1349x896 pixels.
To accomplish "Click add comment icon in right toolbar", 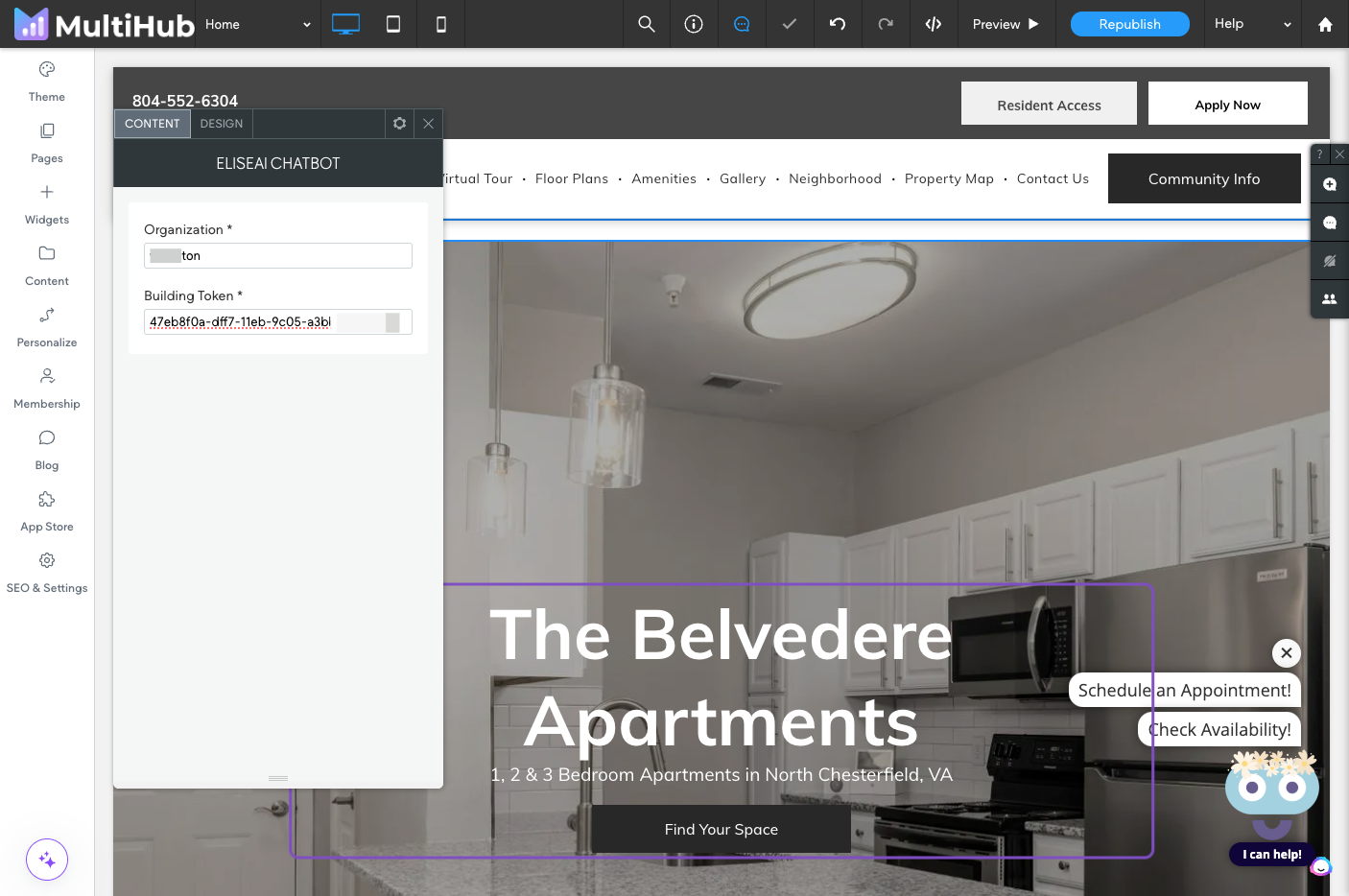I will pyautogui.click(x=1330, y=184).
